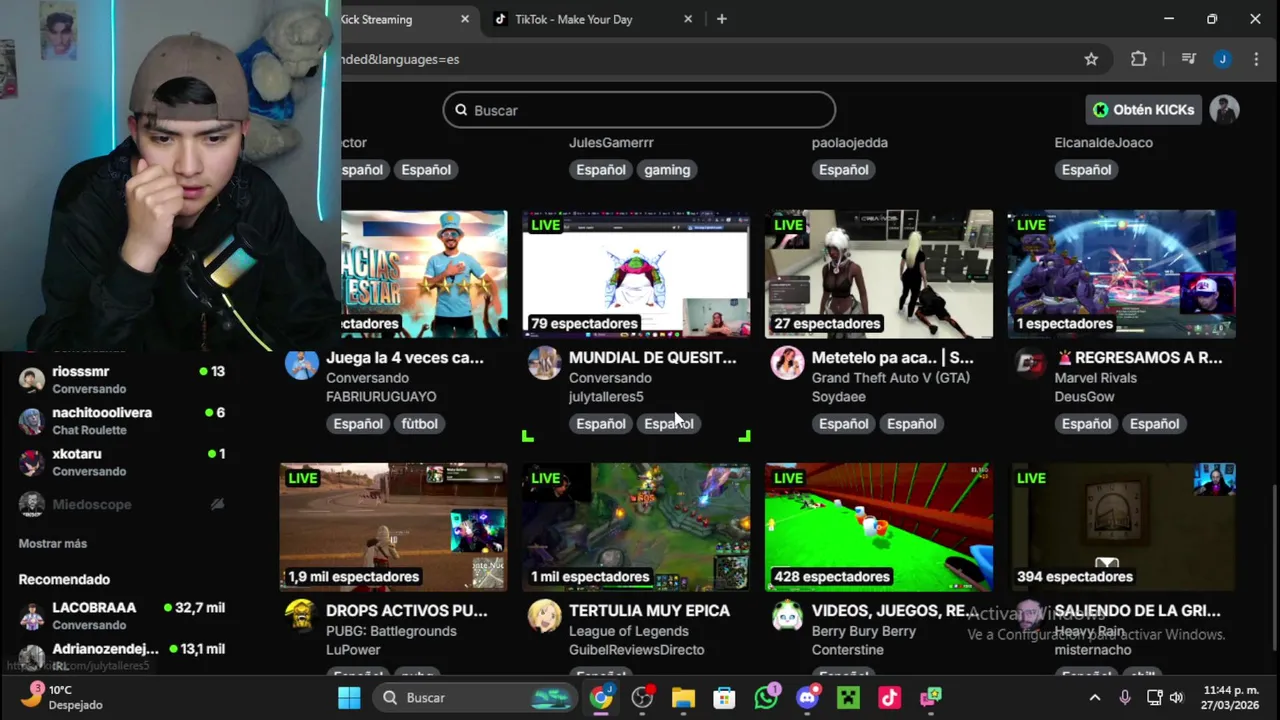Image resolution: width=1280 pixels, height=720 pixels.
Task: Open DeusGow channel avatar
Action: pyautogui.click(x=1030, y=364)
